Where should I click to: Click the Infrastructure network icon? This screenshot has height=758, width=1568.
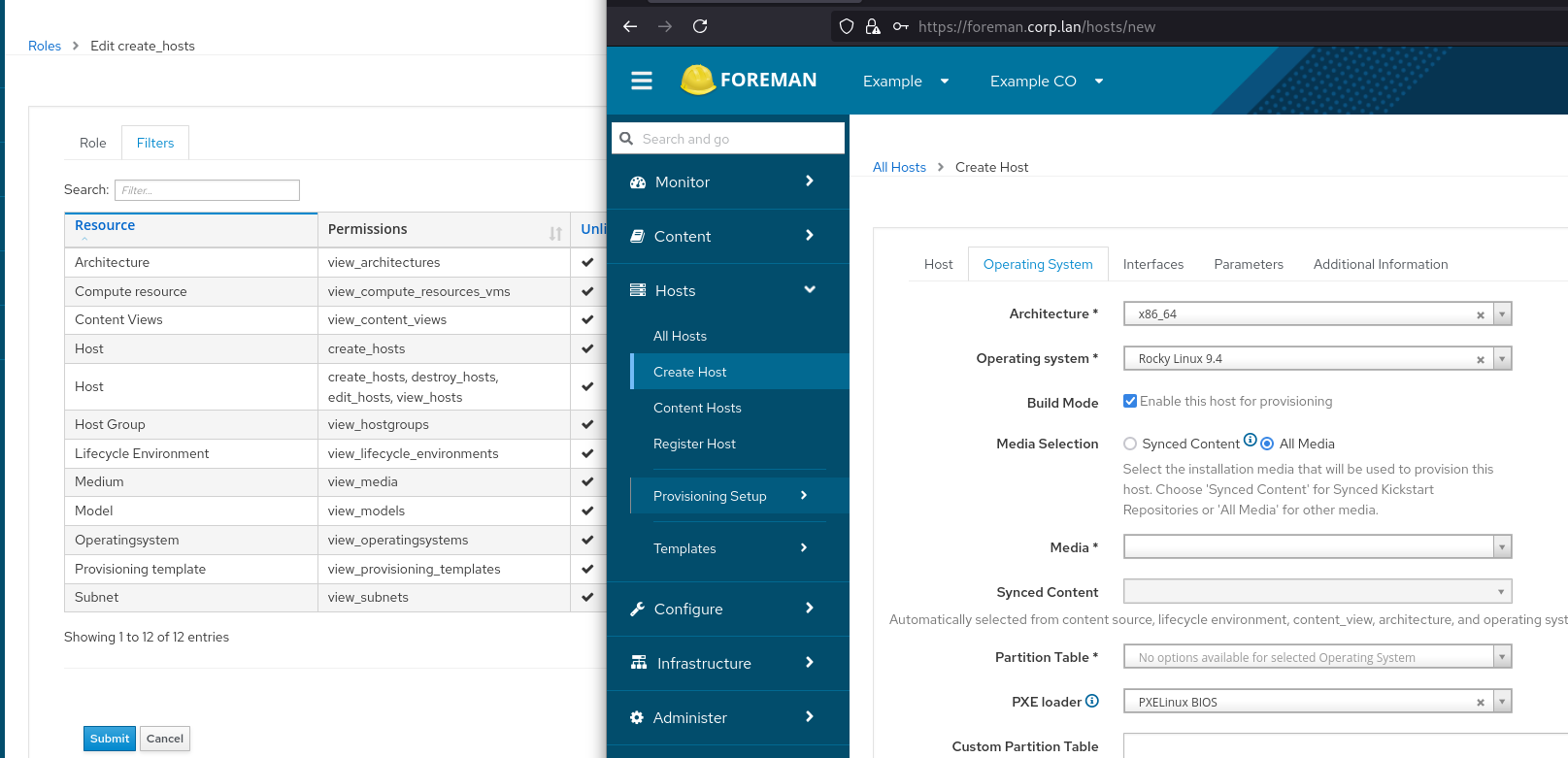click(x=639, y=663)
